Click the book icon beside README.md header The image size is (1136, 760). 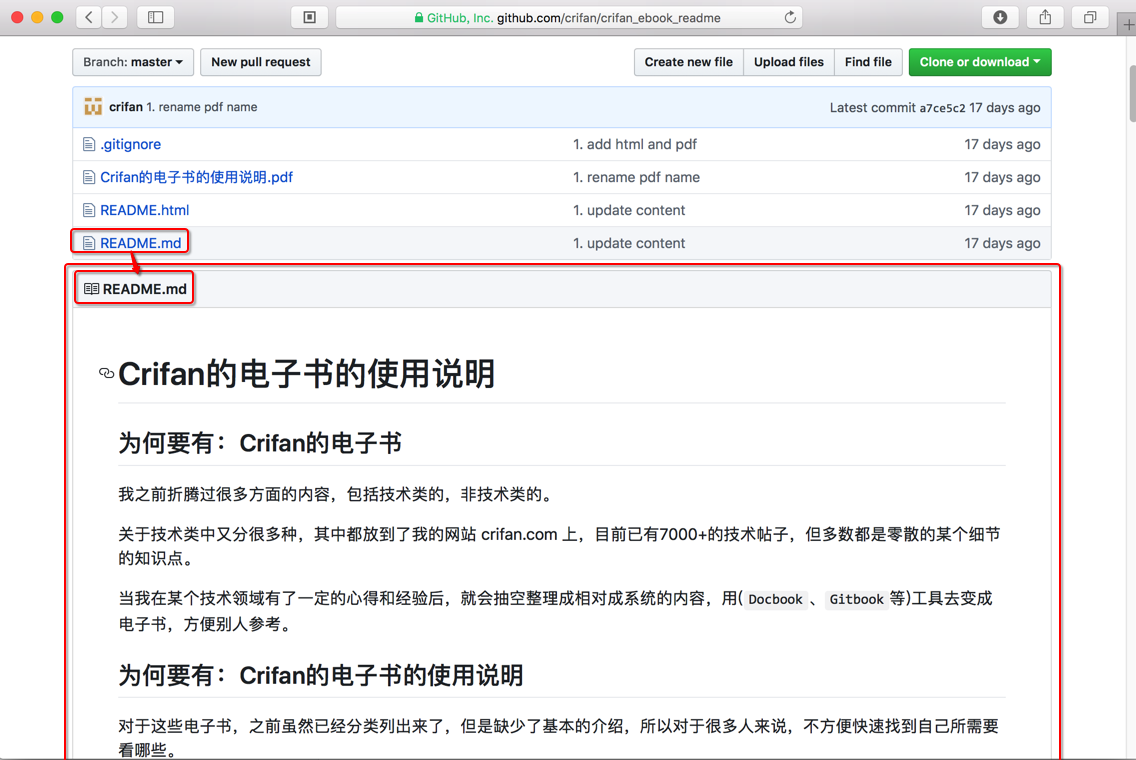tap(92, 287)
